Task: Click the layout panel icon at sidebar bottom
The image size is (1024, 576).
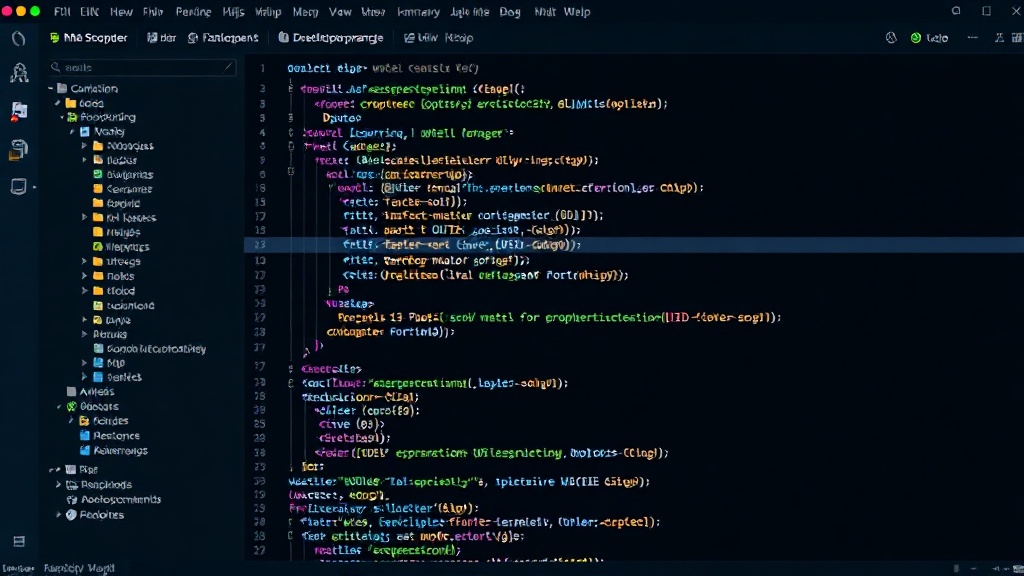Action: coord(19,541)
